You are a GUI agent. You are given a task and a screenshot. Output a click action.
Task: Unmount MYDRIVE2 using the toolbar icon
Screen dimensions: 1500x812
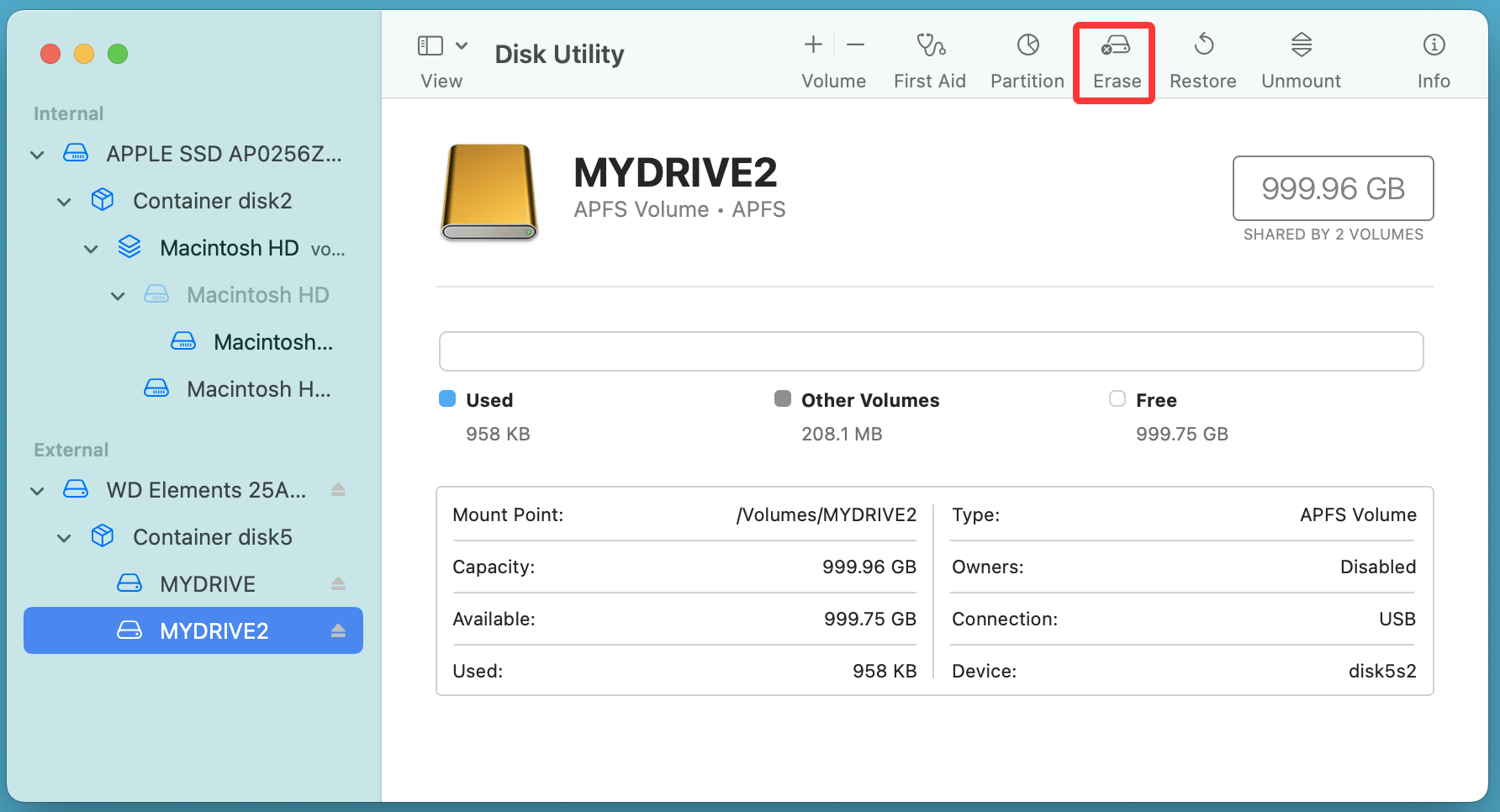[1300, 59]
